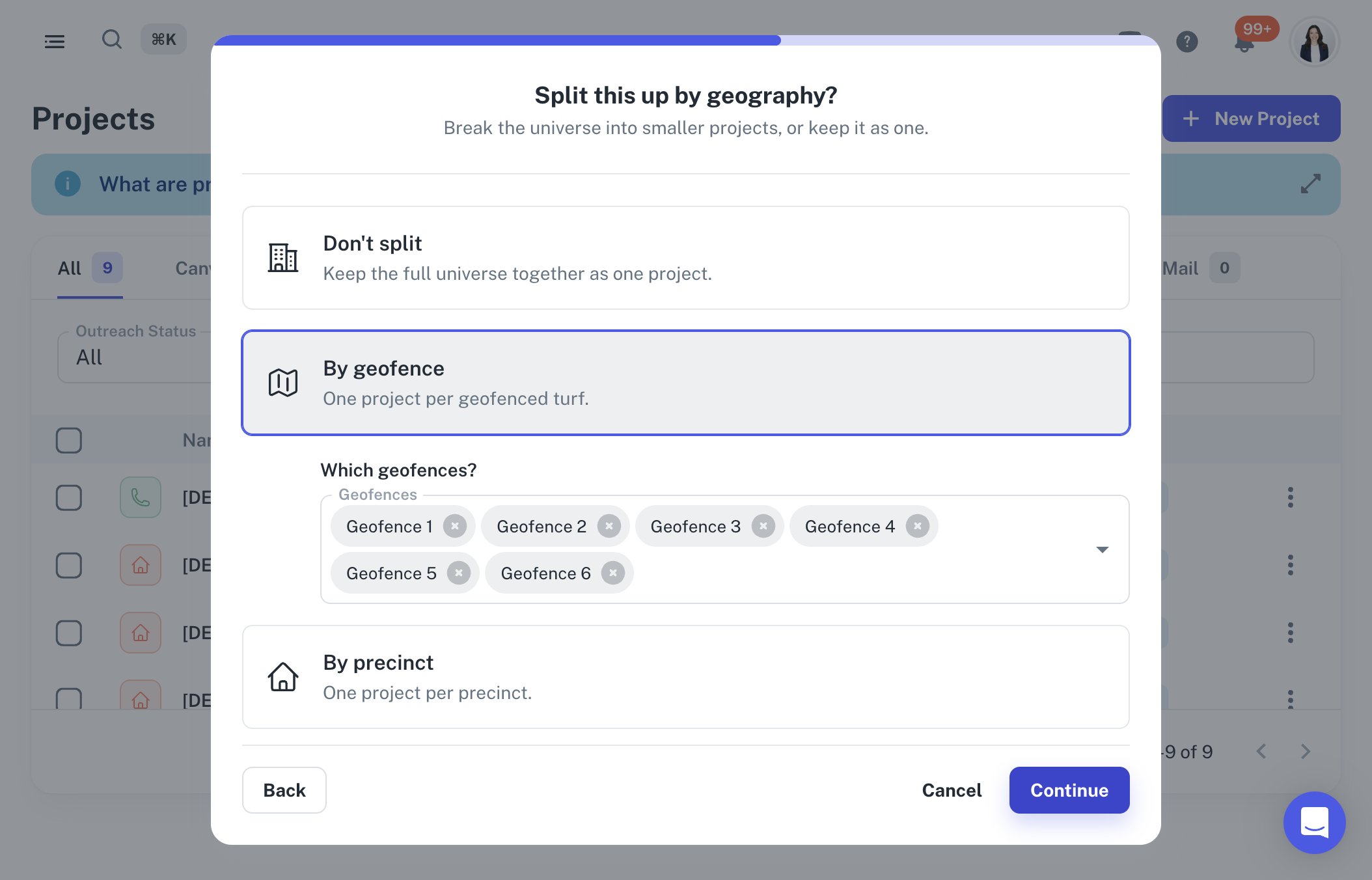
Task: Open the help question mark icon
Action: click(x=1187, y=42)
